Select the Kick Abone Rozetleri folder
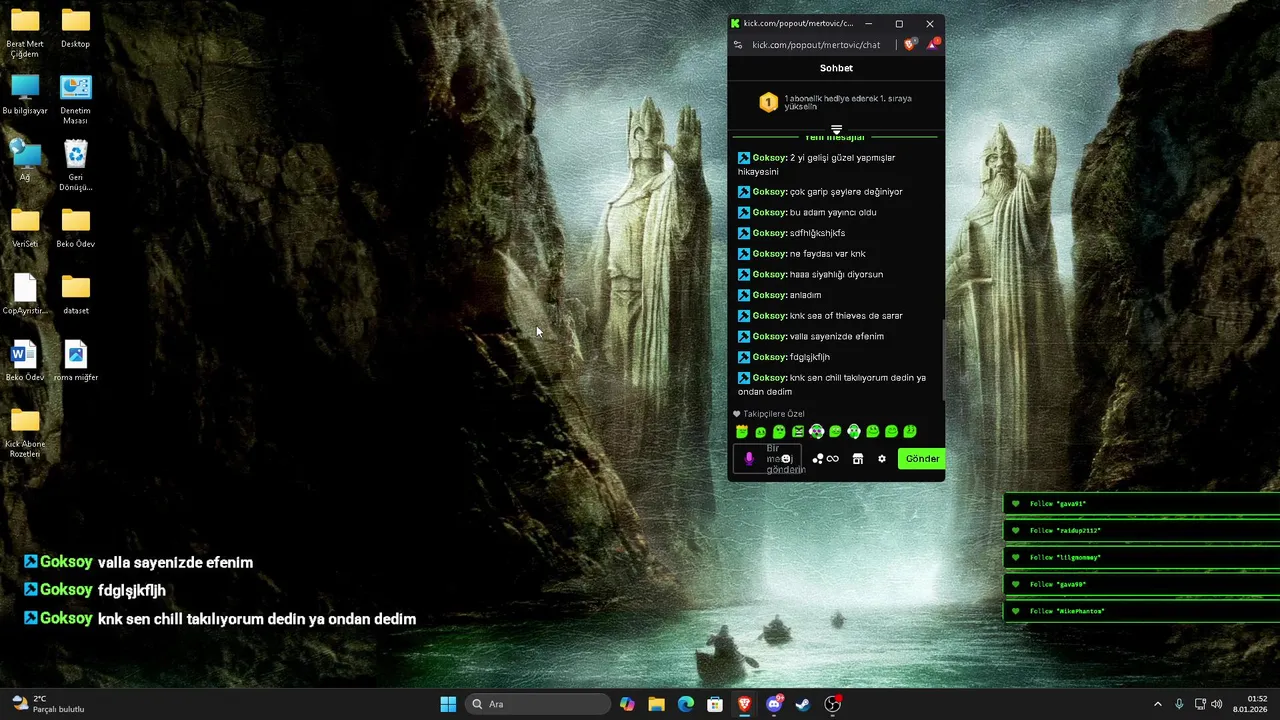Screen dimensions: 1280x720 pyautogui.click(x=25, y=432)
